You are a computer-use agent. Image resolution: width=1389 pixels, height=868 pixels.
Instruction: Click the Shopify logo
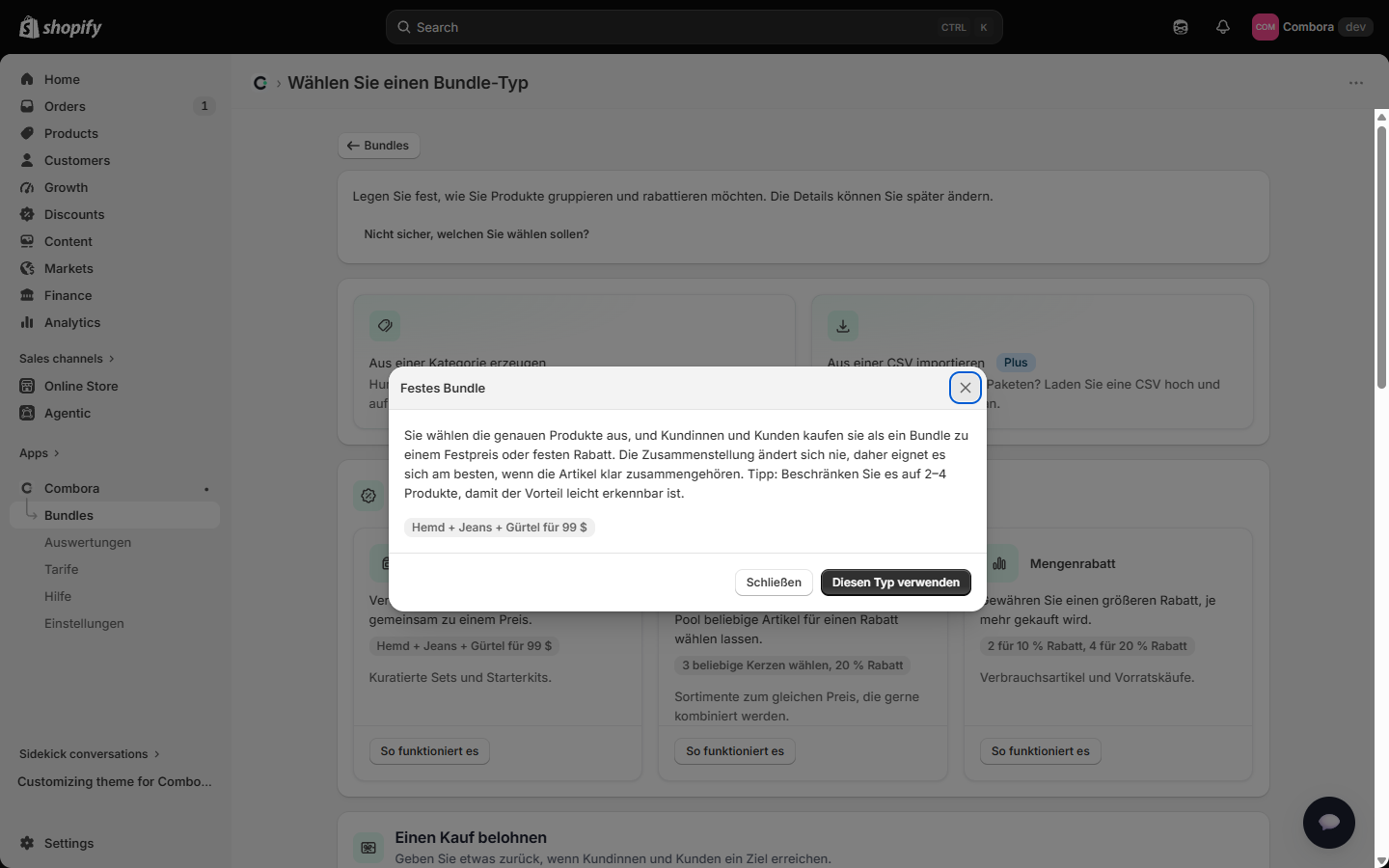61,27
